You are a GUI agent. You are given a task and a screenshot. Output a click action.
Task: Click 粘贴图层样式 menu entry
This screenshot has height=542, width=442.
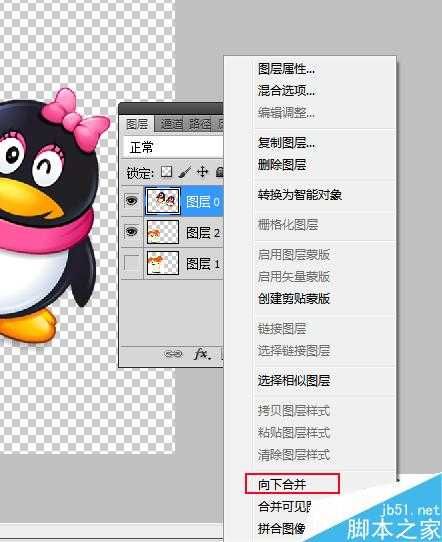(294, 432)
